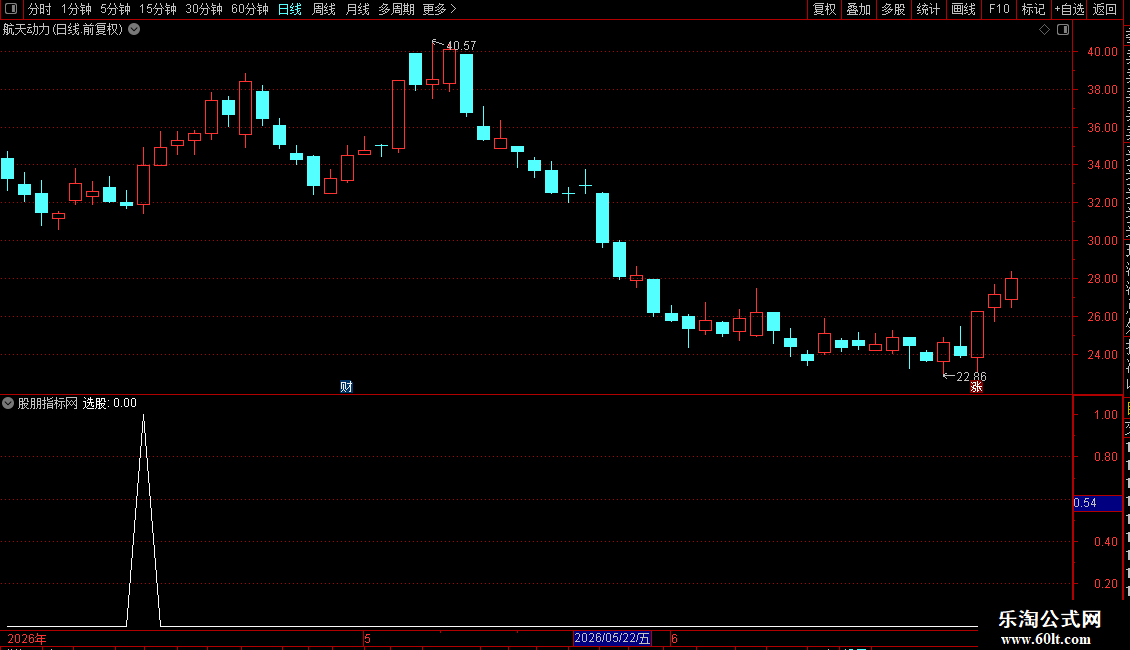Click the 2026/05/22/五 date marker
Screen dimensions: 1130x650
(x=613, y=638)
